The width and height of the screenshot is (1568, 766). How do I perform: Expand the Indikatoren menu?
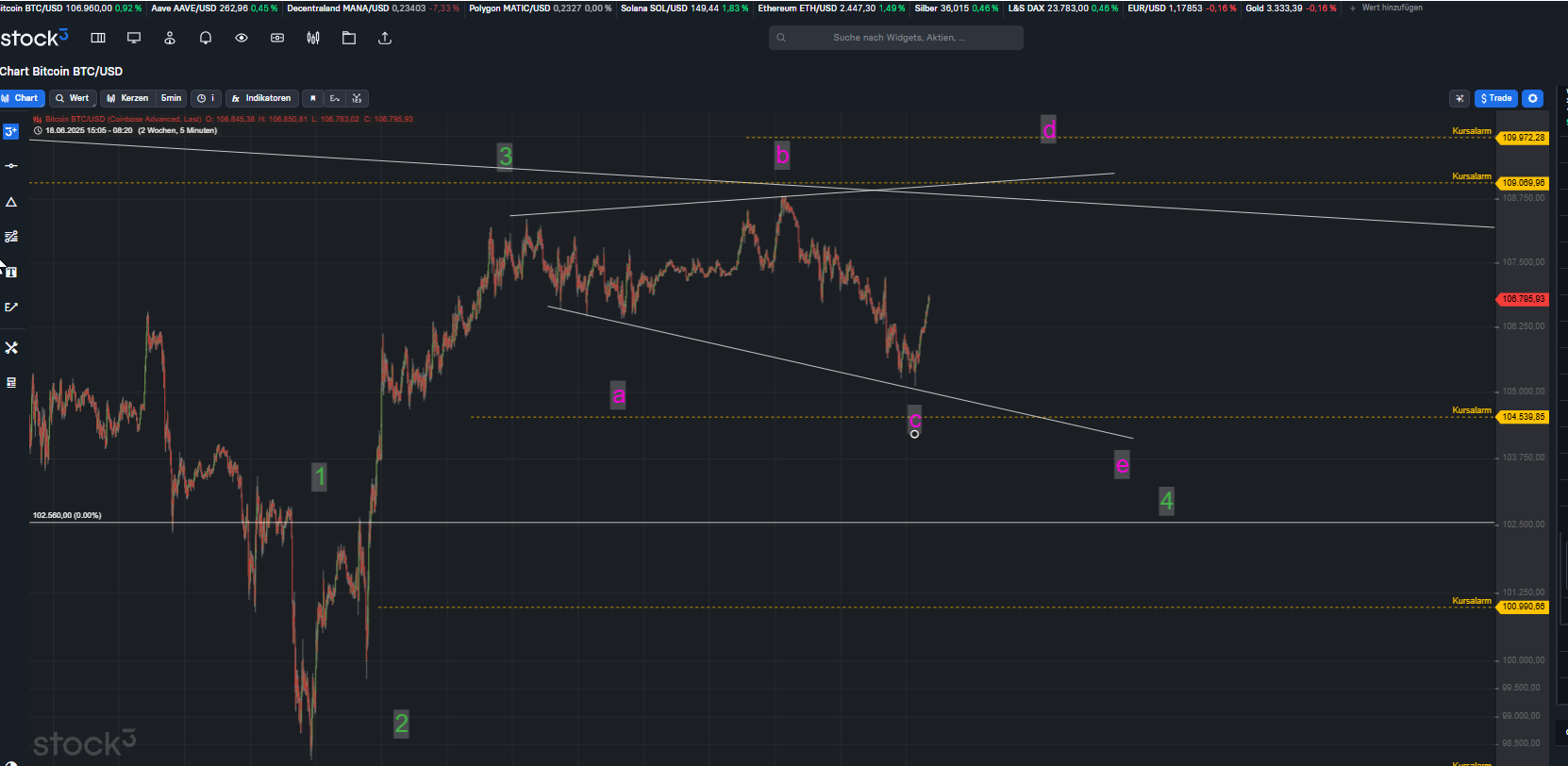[262, 98]
